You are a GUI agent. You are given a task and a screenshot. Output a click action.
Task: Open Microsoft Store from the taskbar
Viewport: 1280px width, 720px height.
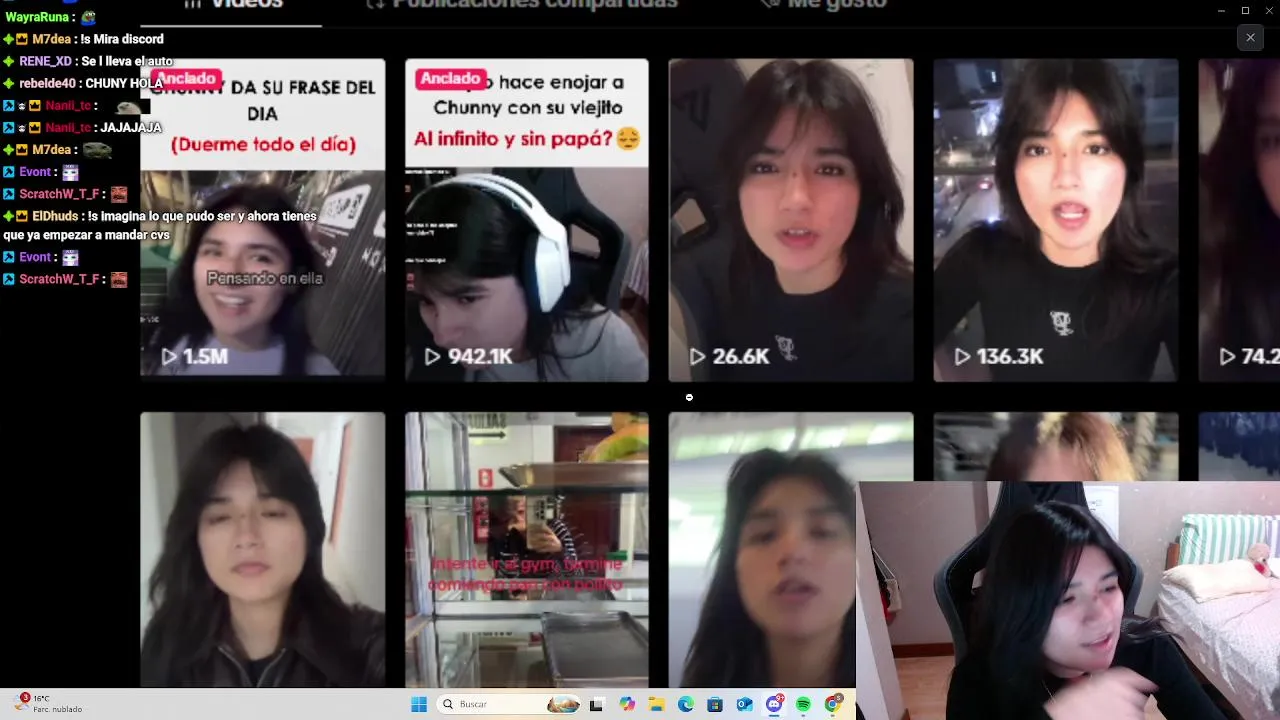(715, 704)
